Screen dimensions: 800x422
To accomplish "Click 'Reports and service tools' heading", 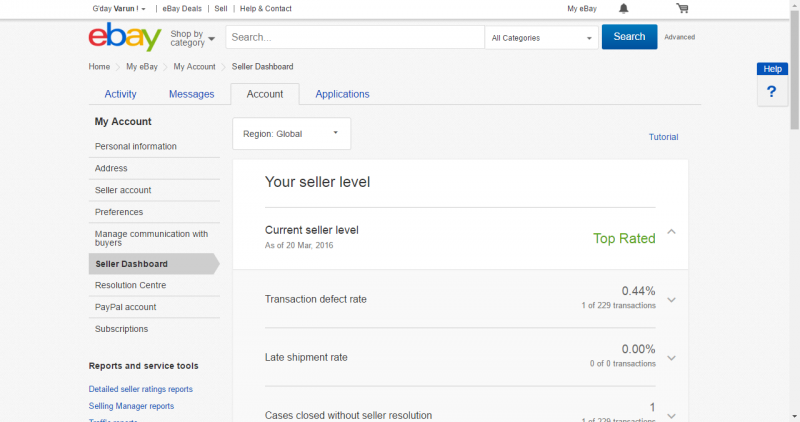I will (143, 366).
